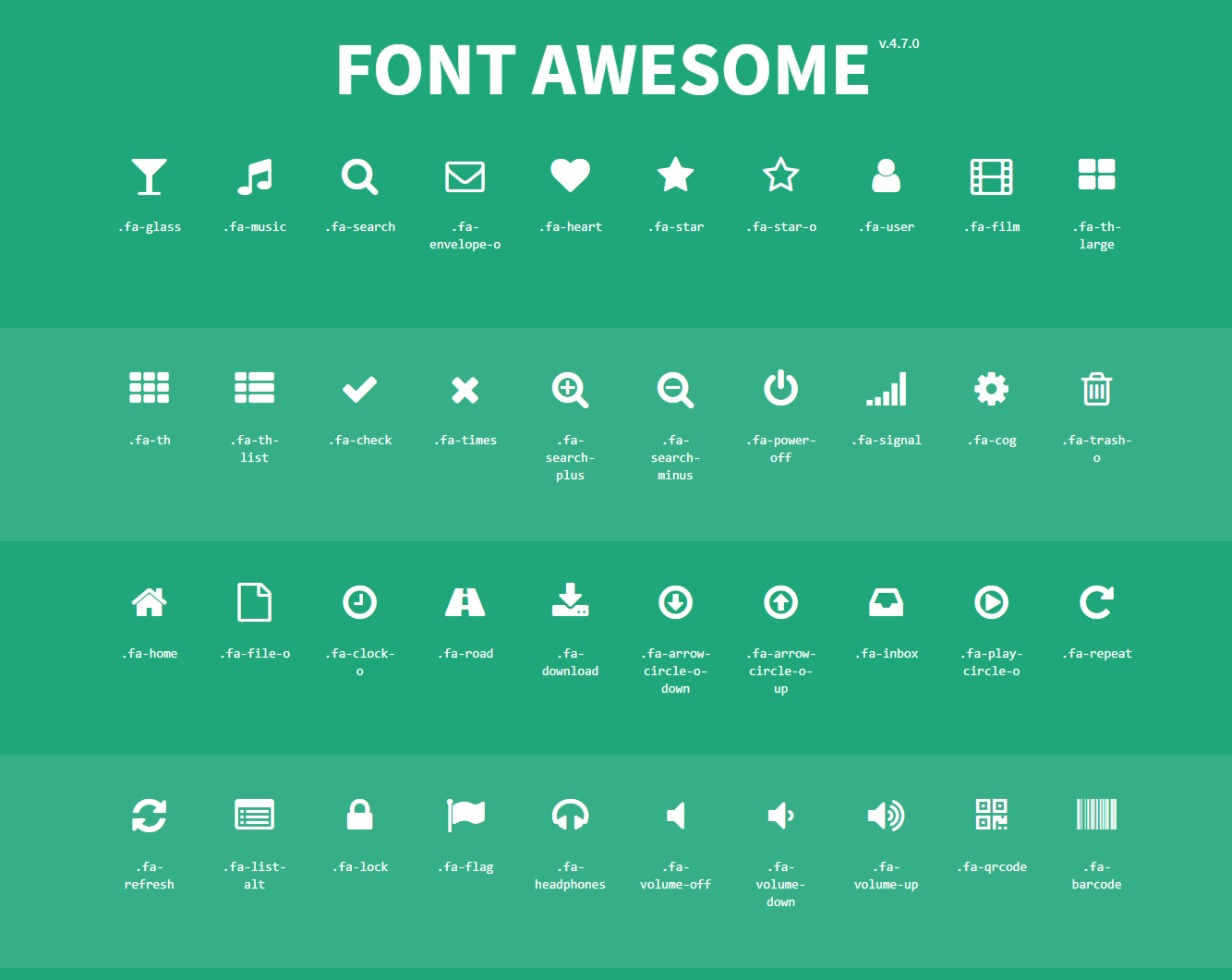Image resolution: width=1232 pixels, height=980 pixels.
Task: Click the ".fa-th-large" label text
Action: 1097,236
